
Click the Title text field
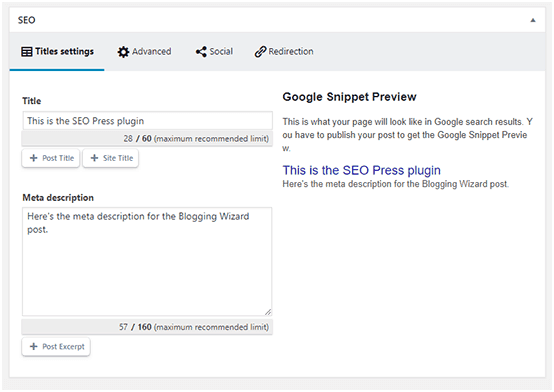pyautogui.click(x=147, y=121)
